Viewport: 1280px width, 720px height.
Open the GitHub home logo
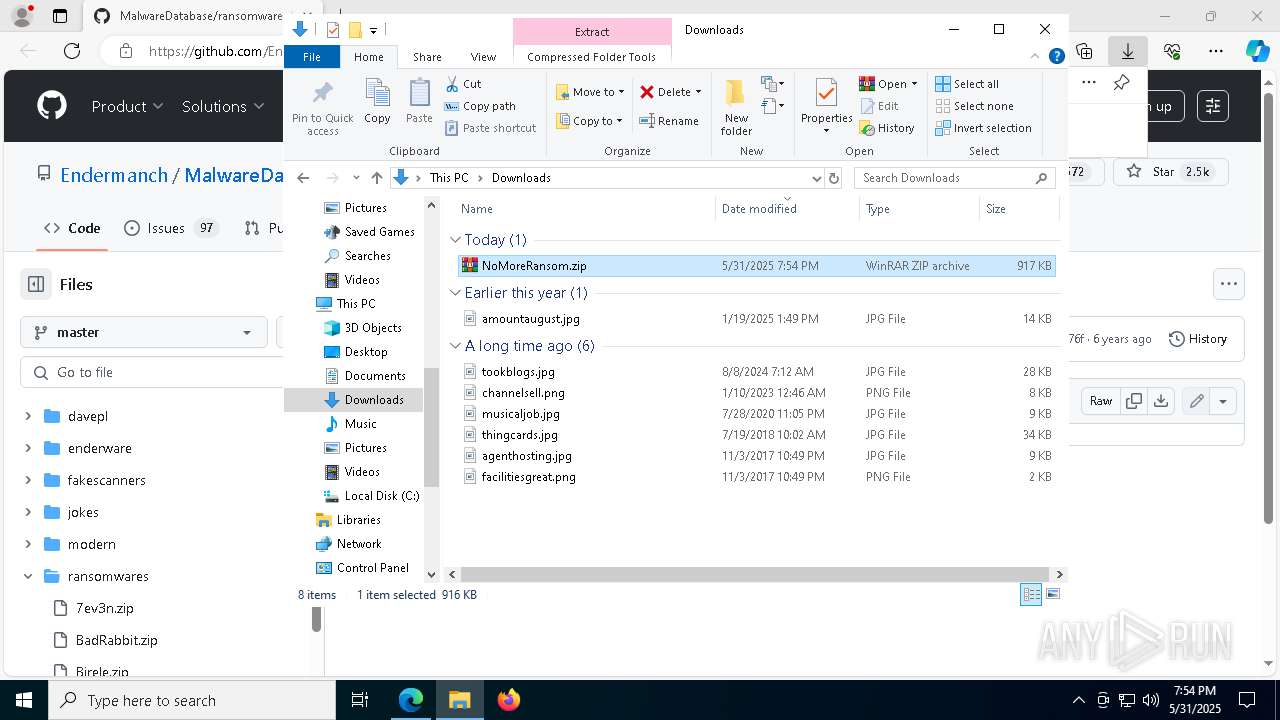point(52,106)
